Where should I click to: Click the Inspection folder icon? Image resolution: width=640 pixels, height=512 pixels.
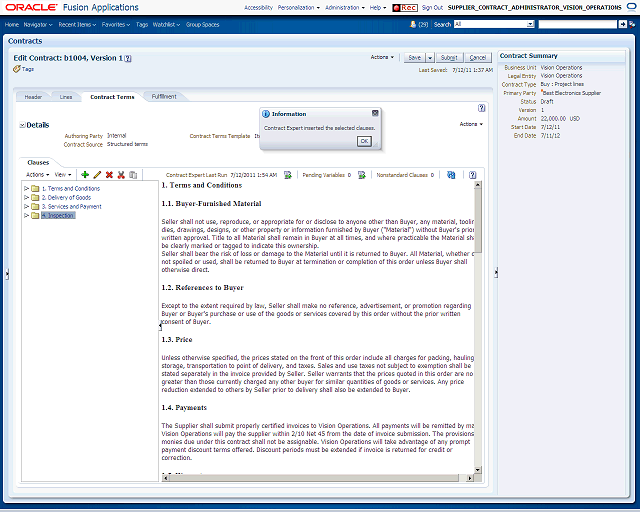(x=36, y=216)
